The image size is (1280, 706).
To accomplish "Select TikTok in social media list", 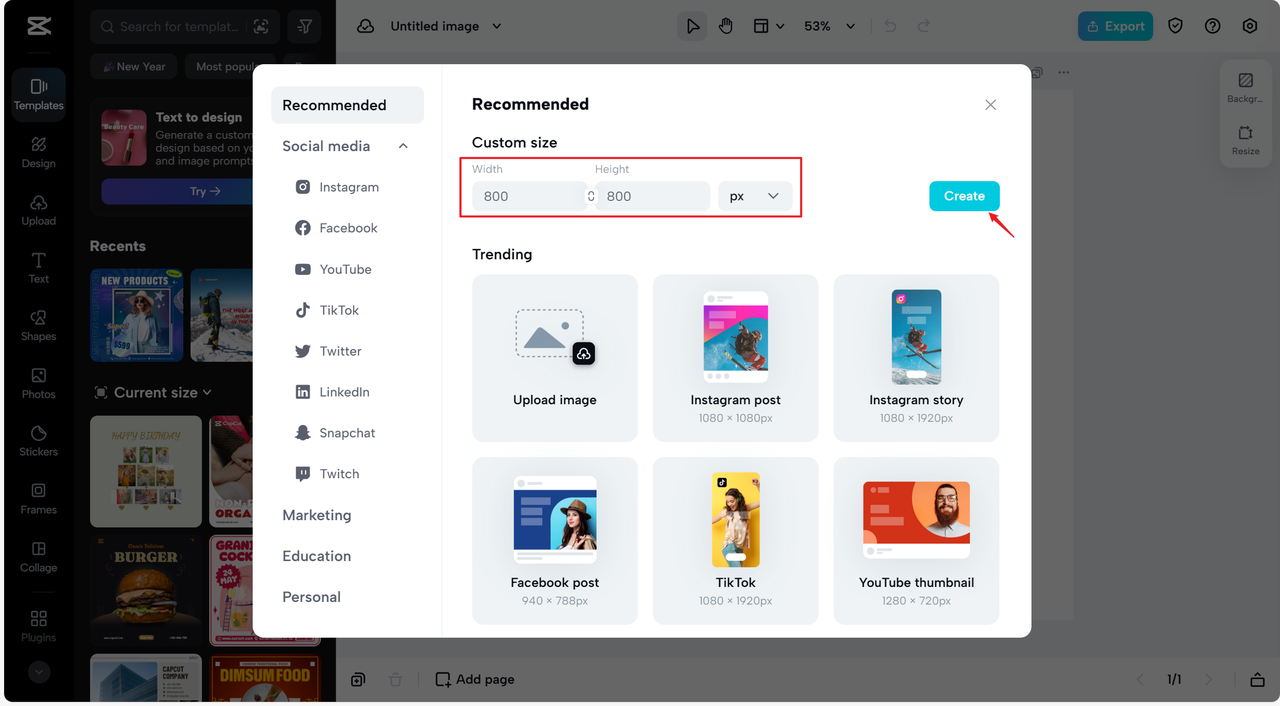I will tap(327, 310).
